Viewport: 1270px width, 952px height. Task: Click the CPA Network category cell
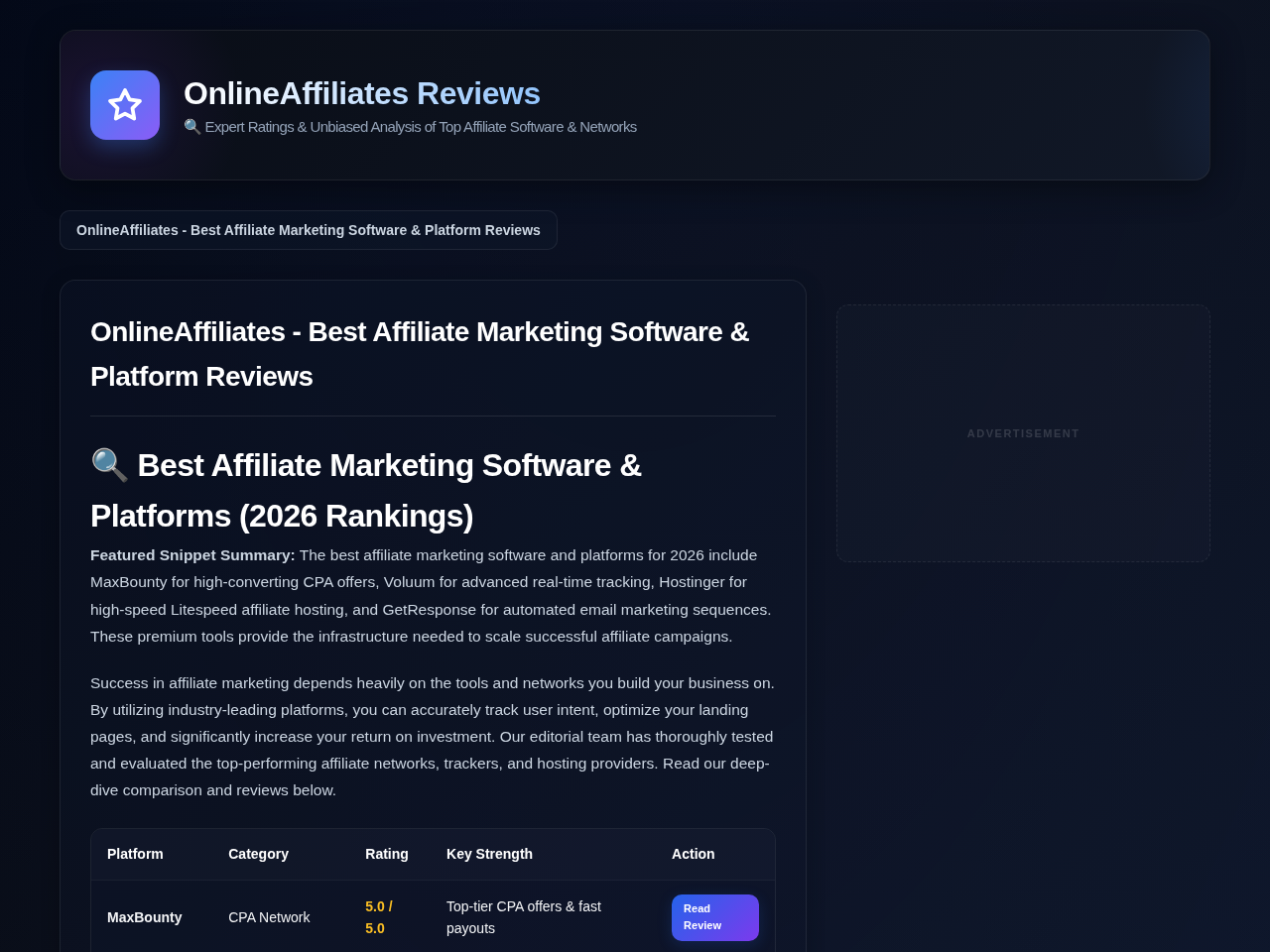[x=269, y=917]
